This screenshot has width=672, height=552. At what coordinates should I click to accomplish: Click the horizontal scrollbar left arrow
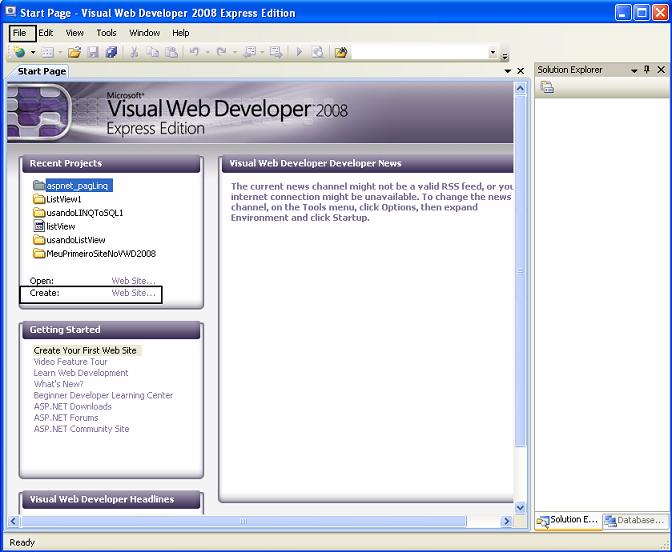pos(13,521)
